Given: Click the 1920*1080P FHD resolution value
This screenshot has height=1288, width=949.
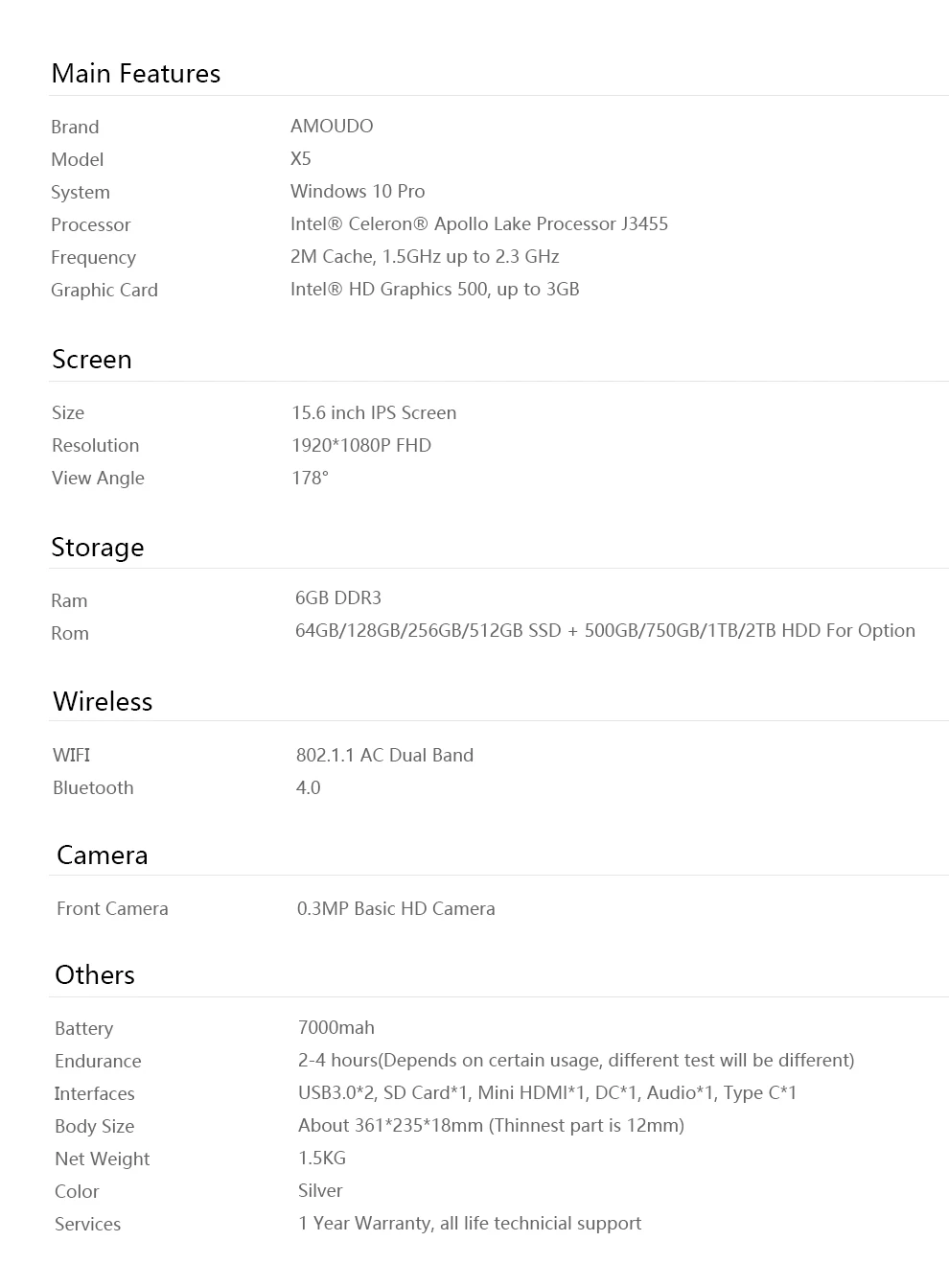Looking at the screenshot, I should click(x=361, y=445).
